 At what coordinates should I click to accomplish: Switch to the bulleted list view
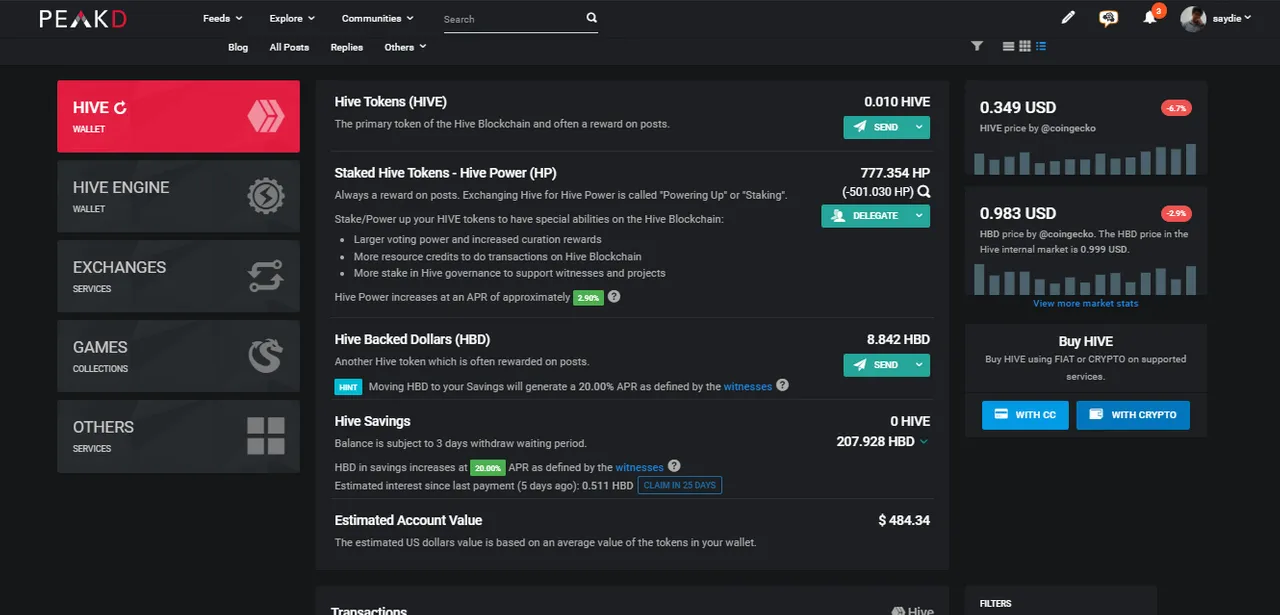click(x=1041, y=46)
